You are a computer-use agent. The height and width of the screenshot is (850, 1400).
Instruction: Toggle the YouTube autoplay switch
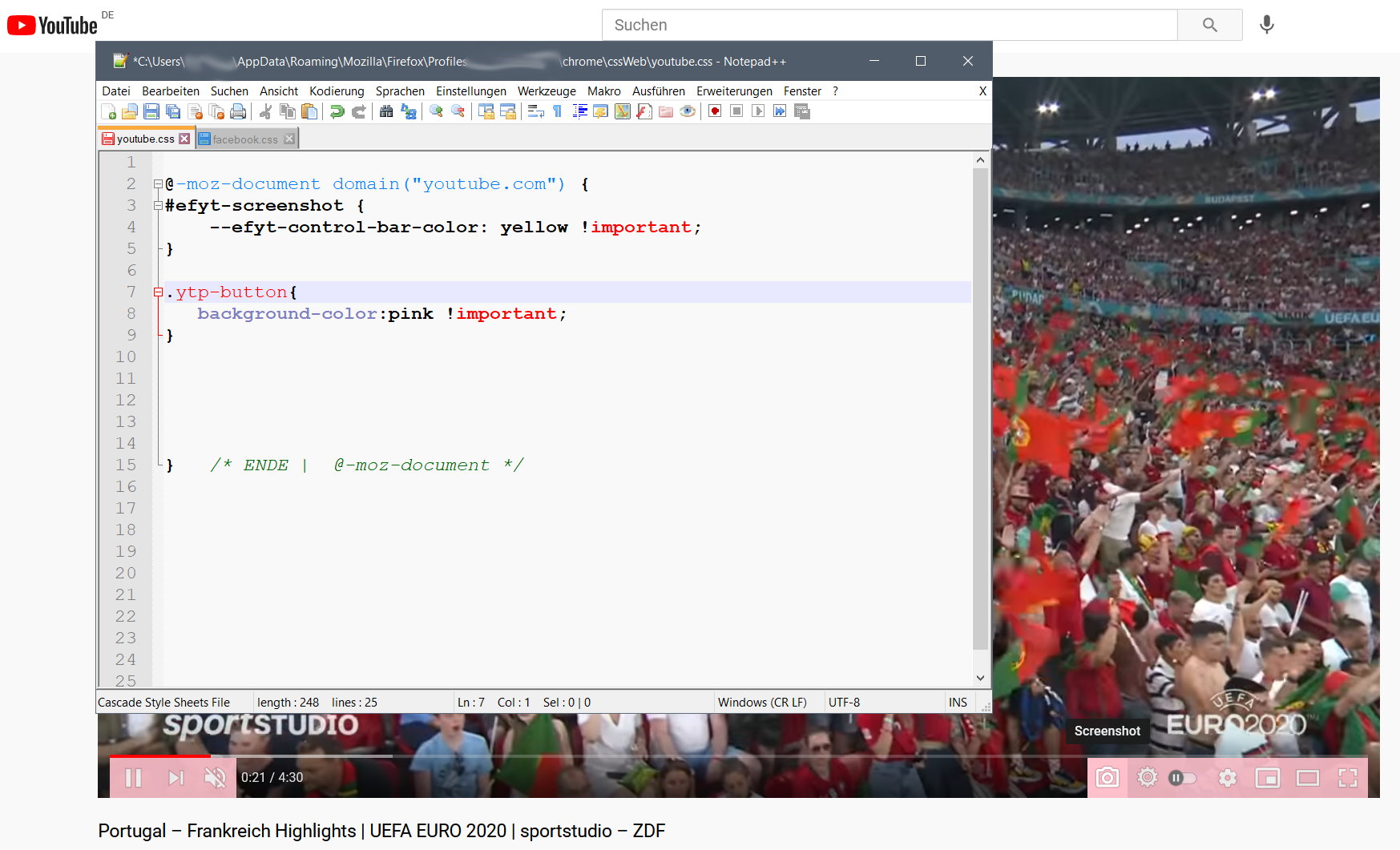point(1183,778)
